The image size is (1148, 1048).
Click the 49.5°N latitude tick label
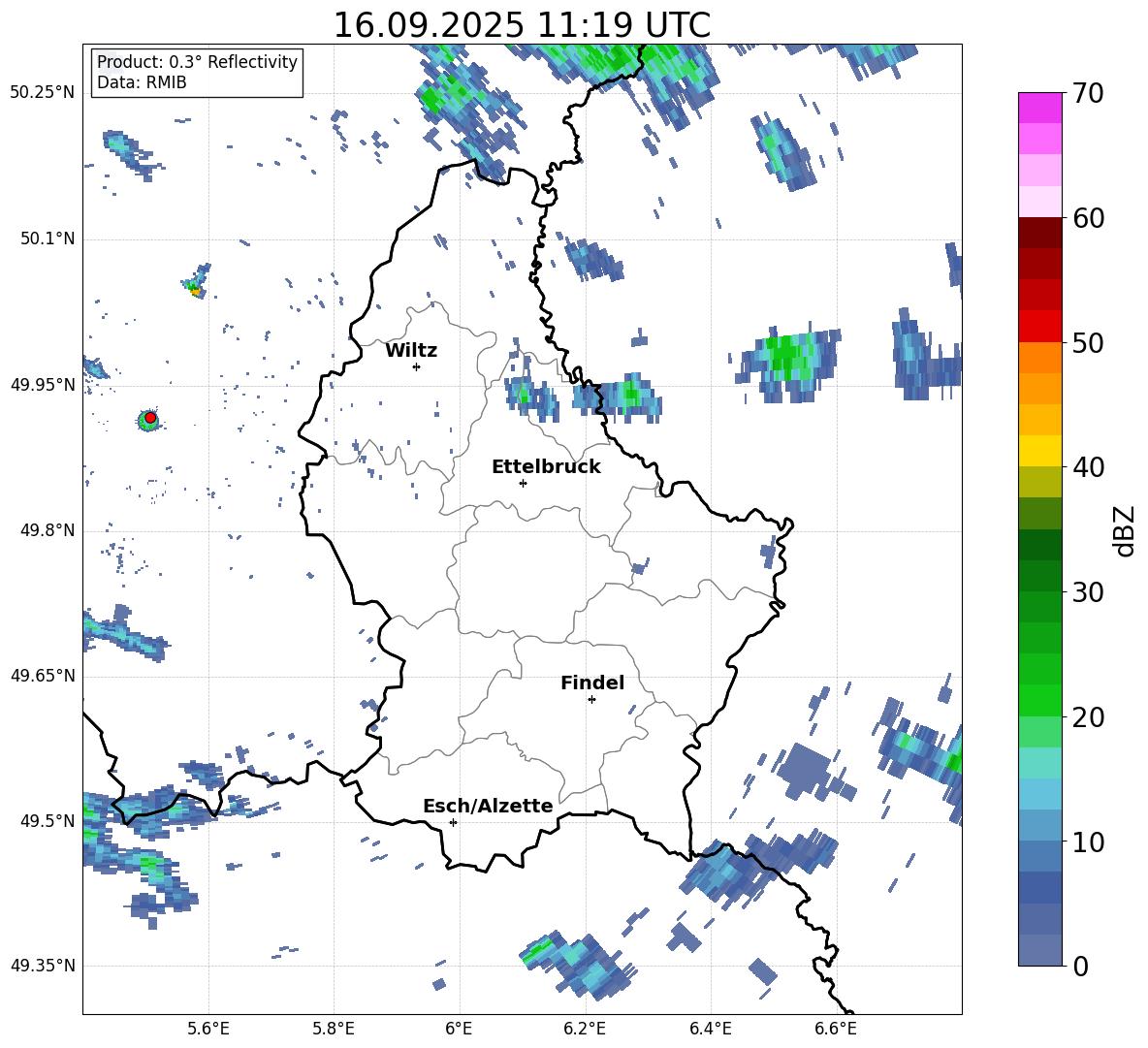[48, 820]
